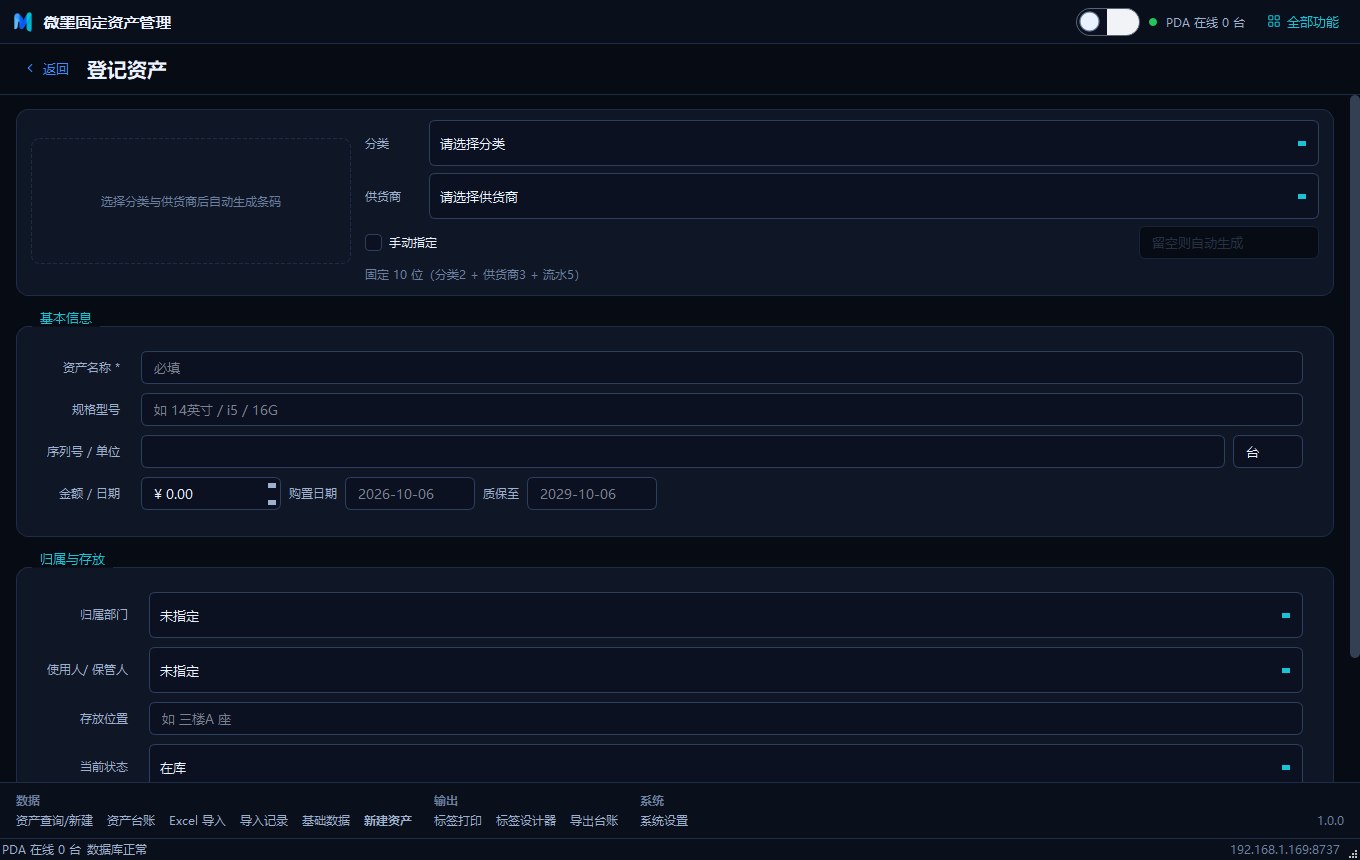Click 导出台账 in the bottom navigation
The width and height of the screenshot is (1360, 860).
point(594,821)
